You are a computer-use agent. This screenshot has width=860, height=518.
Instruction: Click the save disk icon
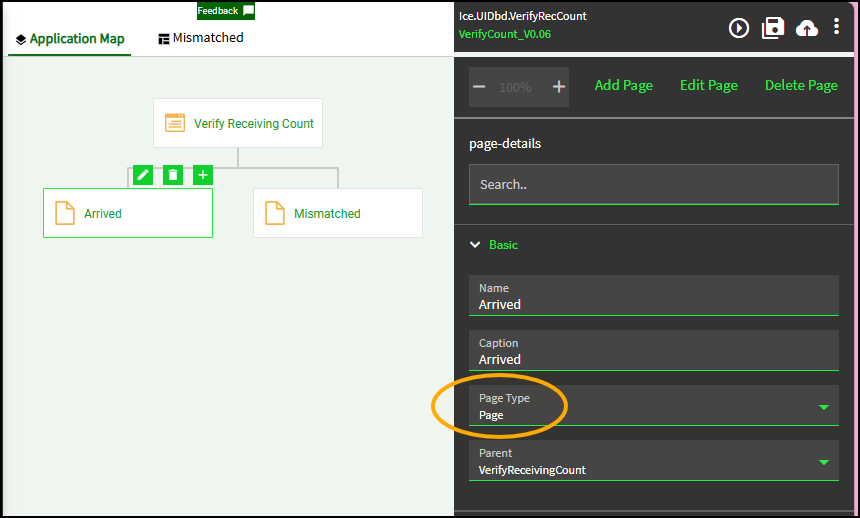[x=773, y=28]
